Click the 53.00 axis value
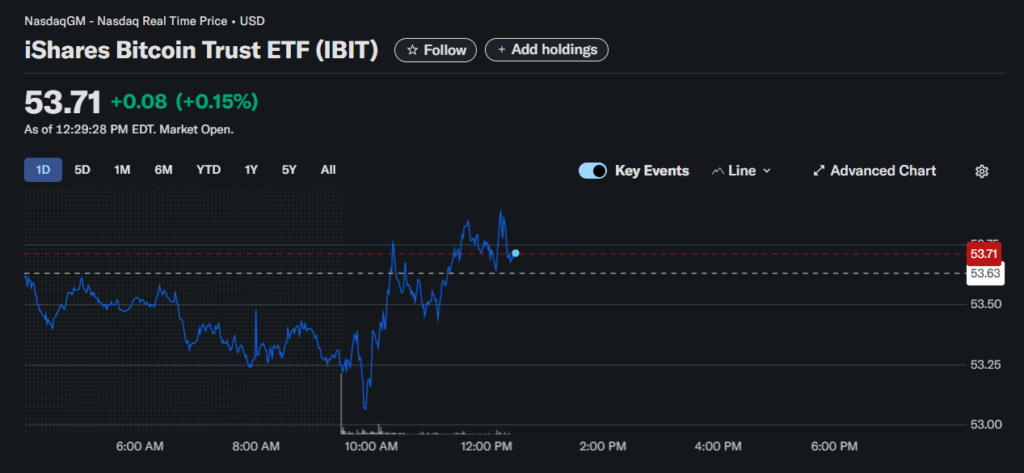This screenshot has height=473, width=1024. (985, 425)
